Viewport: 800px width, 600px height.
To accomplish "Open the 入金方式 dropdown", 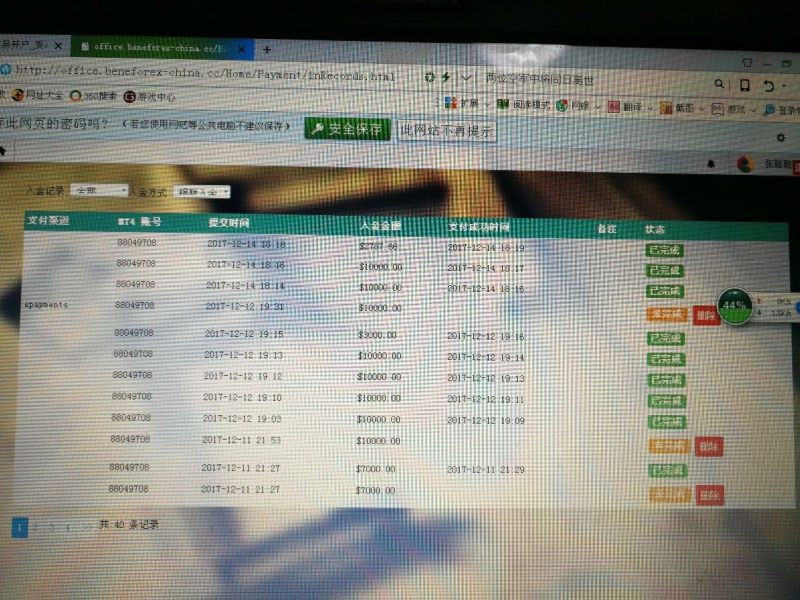I will click(x=202, y=191).
